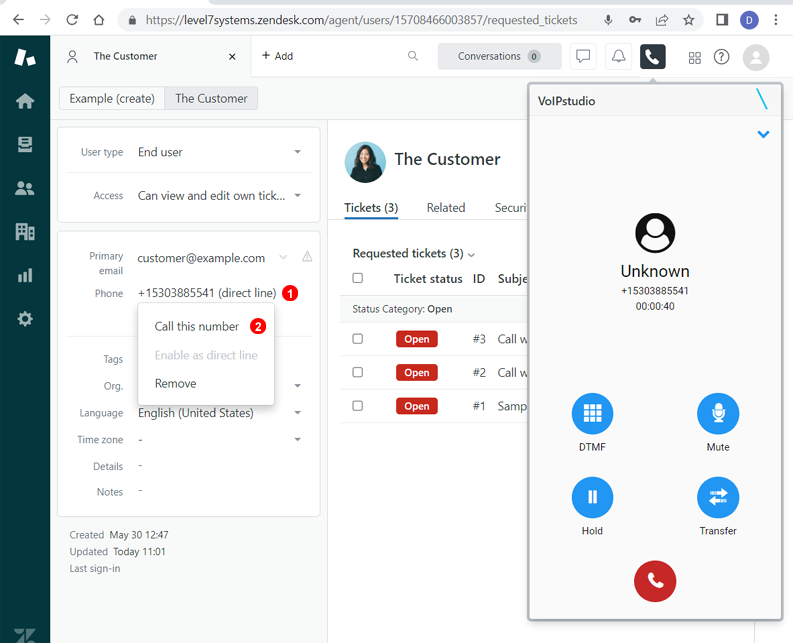Open the Customers icon in the sidebar
793x643 pixels.
[25, 188]
